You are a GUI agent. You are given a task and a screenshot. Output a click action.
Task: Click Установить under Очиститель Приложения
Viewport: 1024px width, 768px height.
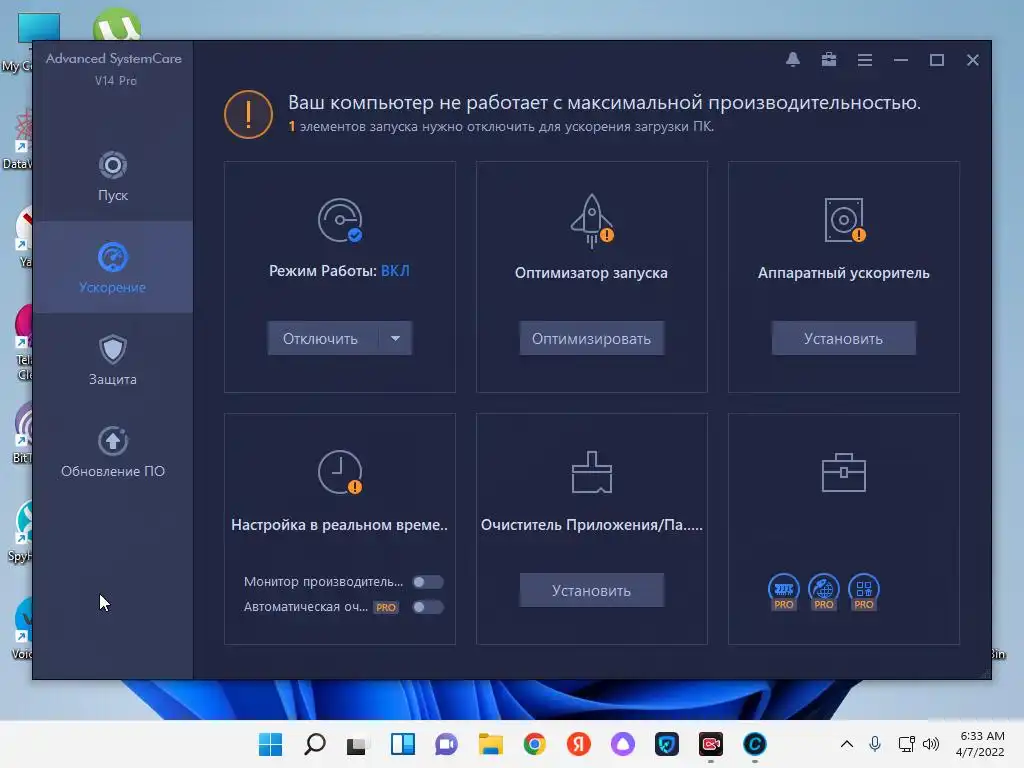(592, 590)
